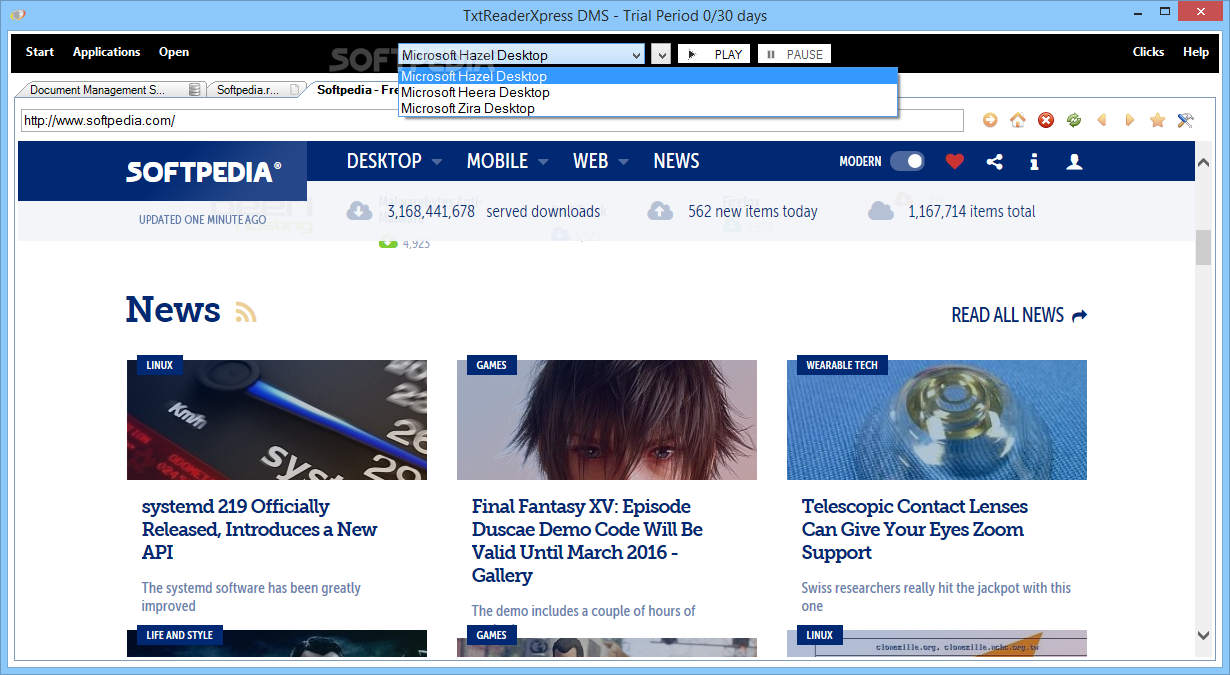1230x675 pixels.
Task: Open the Applications menu
Action: point(106,52)
